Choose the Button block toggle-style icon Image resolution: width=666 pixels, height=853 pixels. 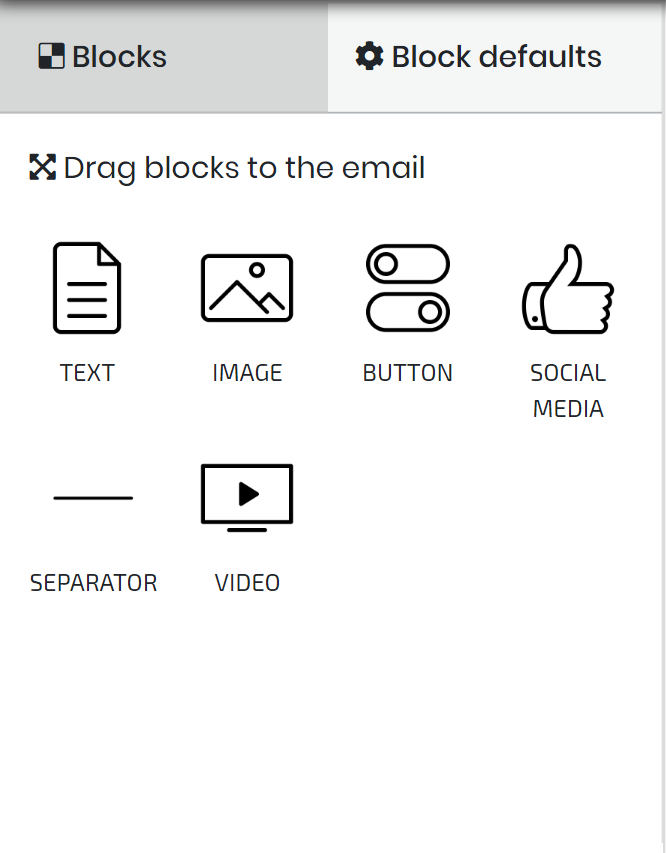[408, 288]
